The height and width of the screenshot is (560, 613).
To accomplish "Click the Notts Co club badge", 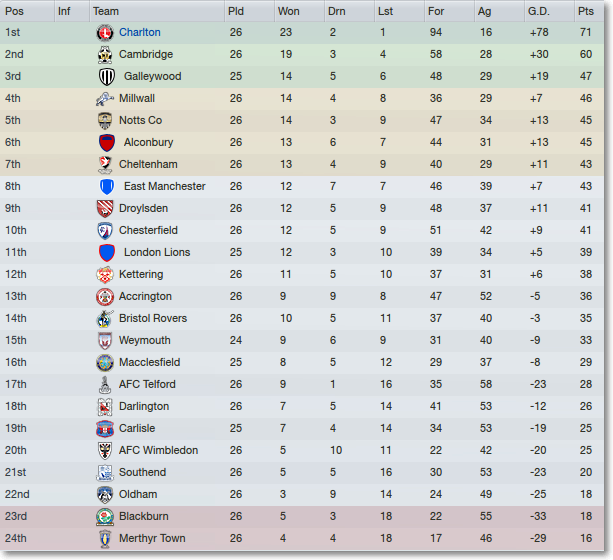I will tap(105, 120).
